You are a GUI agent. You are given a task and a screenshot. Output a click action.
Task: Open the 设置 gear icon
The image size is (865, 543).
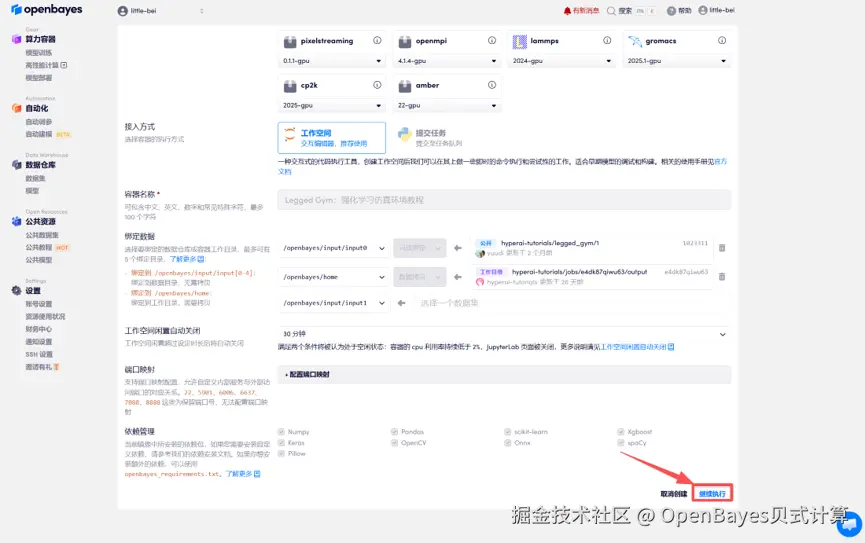point(17,290)
